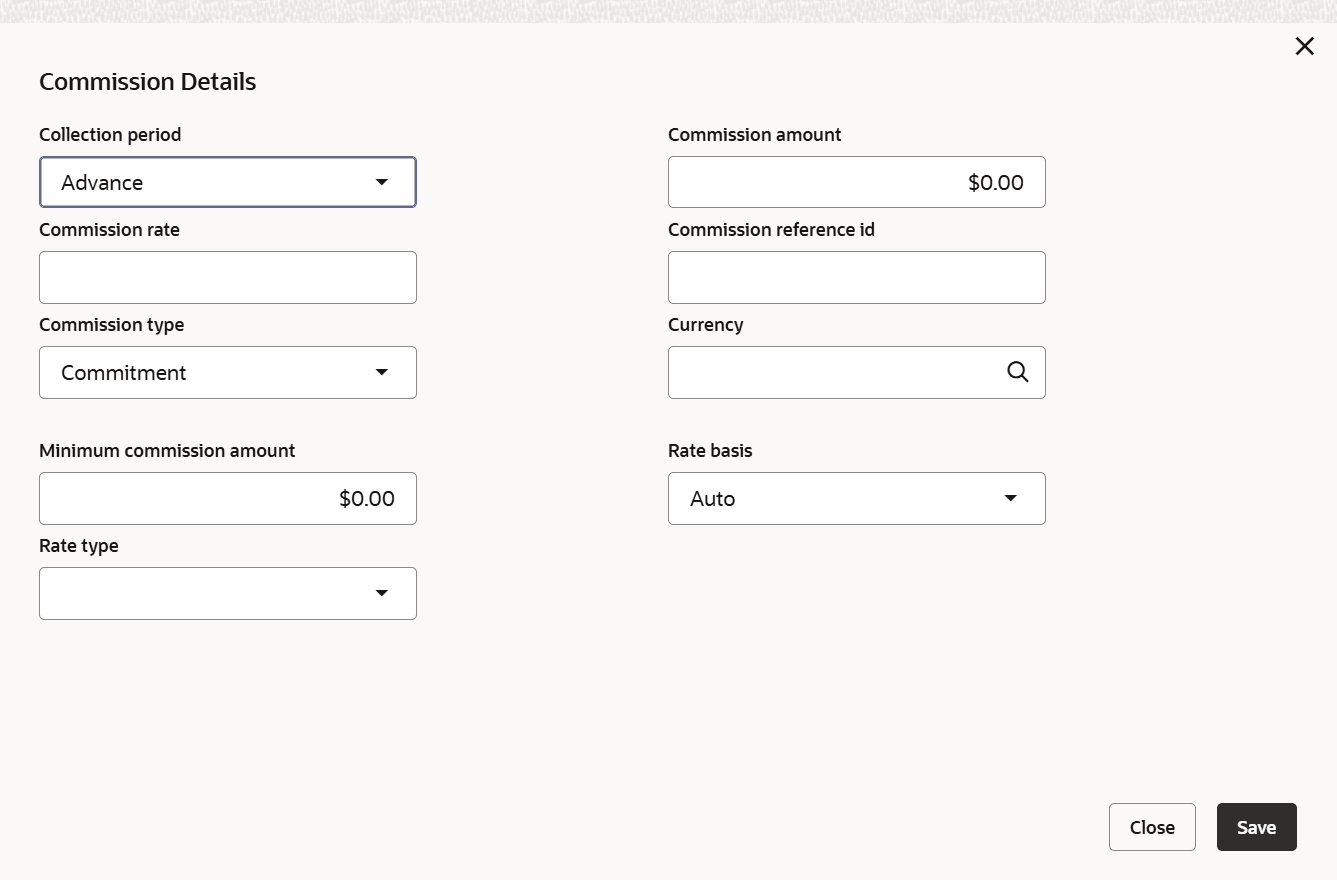
Task: Click the Rate type label text
Action: [x=79, y=546]
